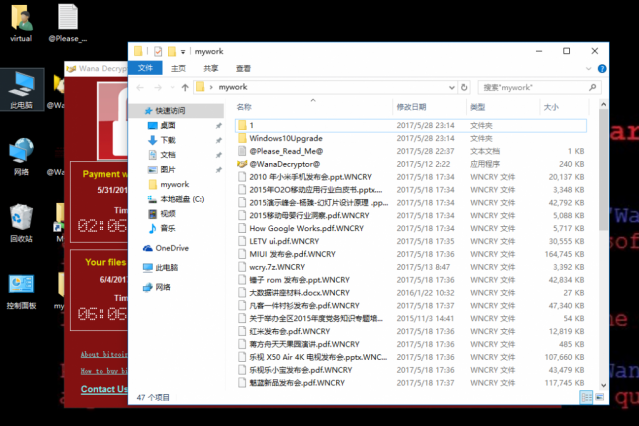The image size is (639, 426).
Task: Click Contact Us link in Wana Decryptor window
Action: point(104,389)
